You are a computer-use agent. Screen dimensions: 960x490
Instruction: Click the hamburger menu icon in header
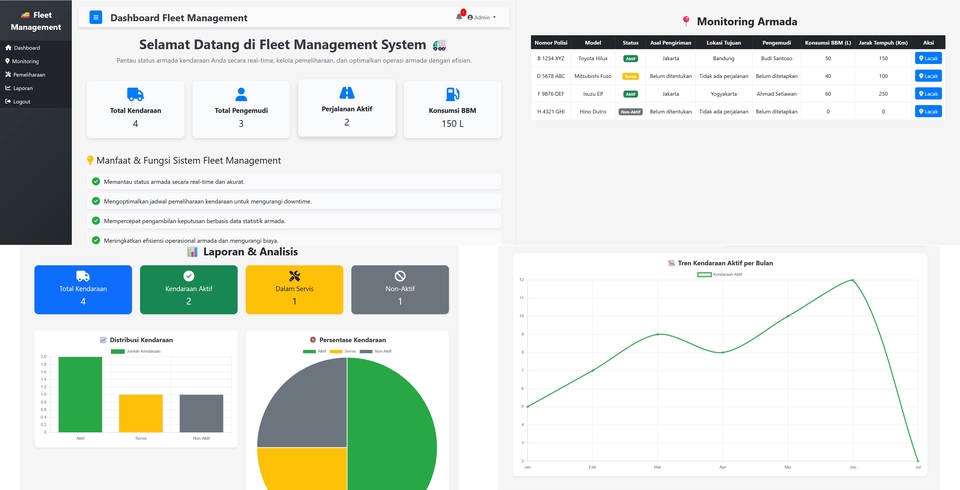96,18
